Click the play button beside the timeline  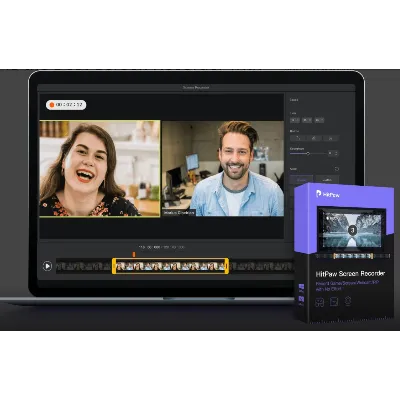click(x=47, y=266)
